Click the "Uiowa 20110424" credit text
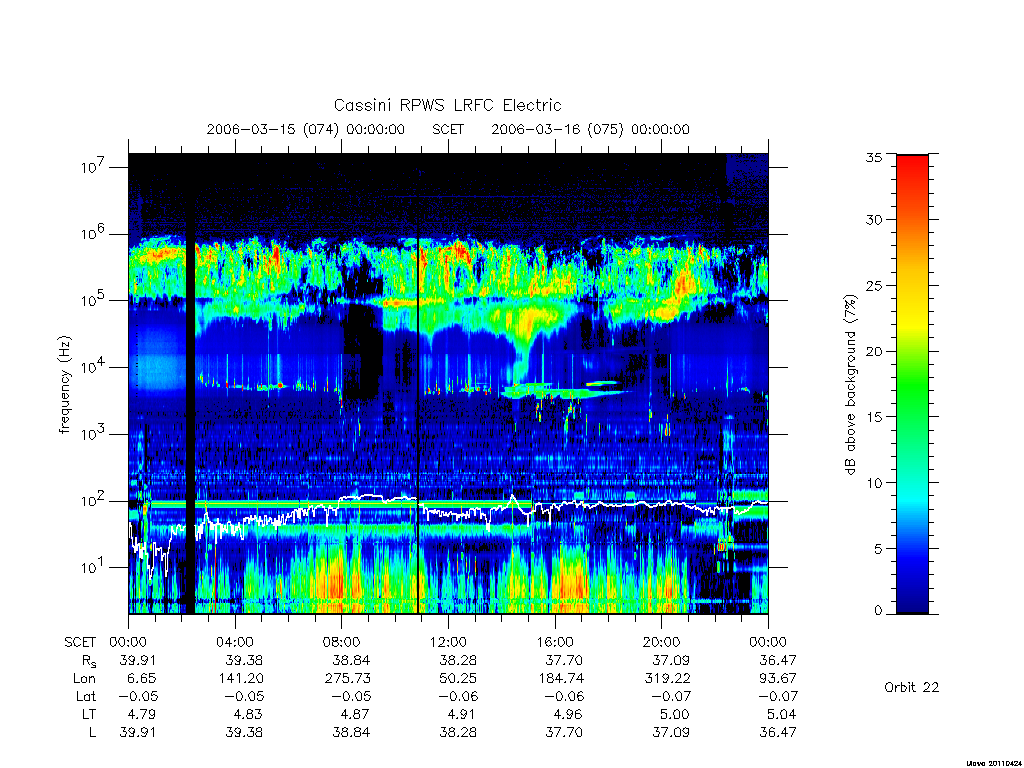 [992, 763]
